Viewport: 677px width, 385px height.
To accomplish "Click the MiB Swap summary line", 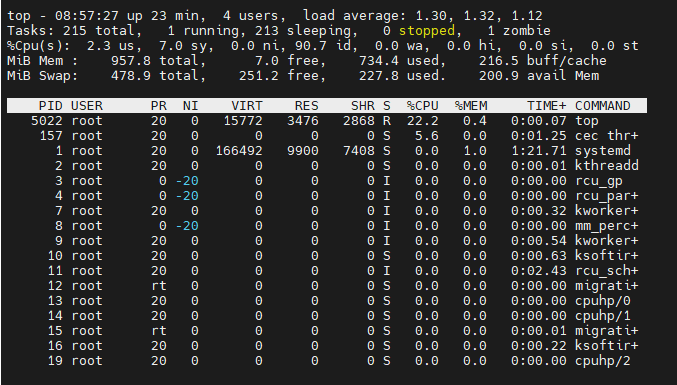I will [303, 76].
